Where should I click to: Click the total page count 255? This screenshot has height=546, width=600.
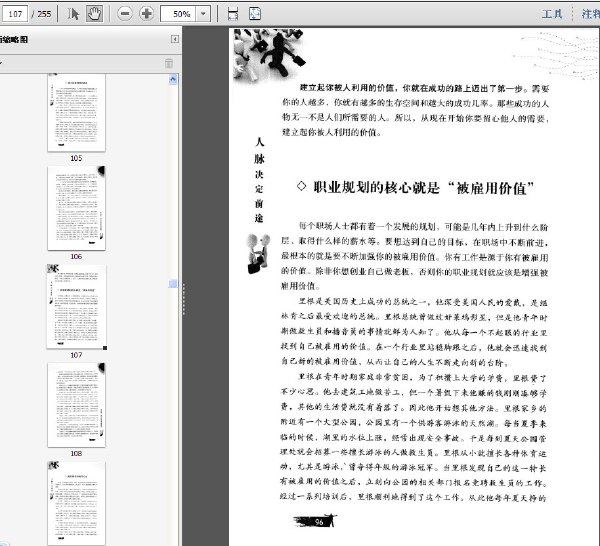pyautogui.click(x=44, y=14)
